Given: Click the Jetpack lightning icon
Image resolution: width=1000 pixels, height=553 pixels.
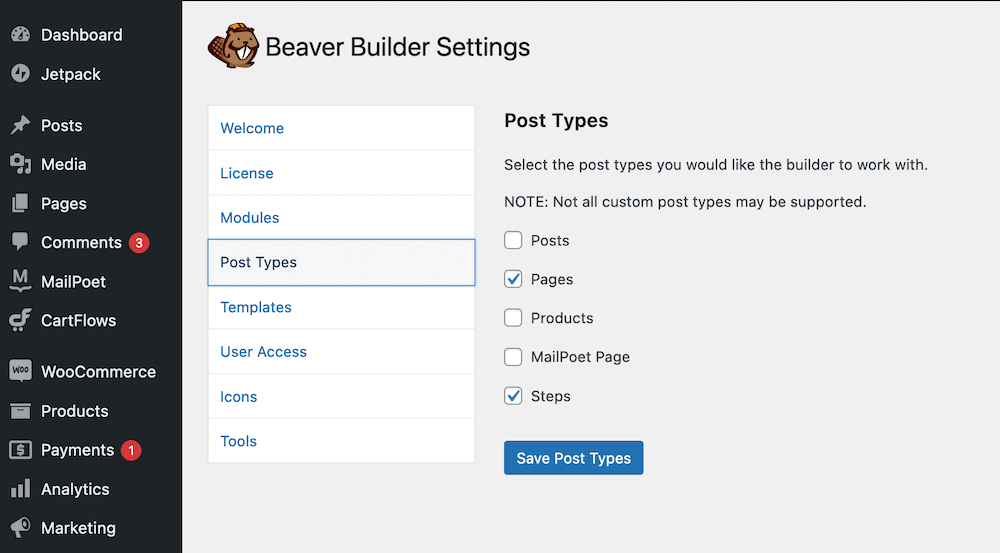Looking at the screenshot, I should point(20,74).
